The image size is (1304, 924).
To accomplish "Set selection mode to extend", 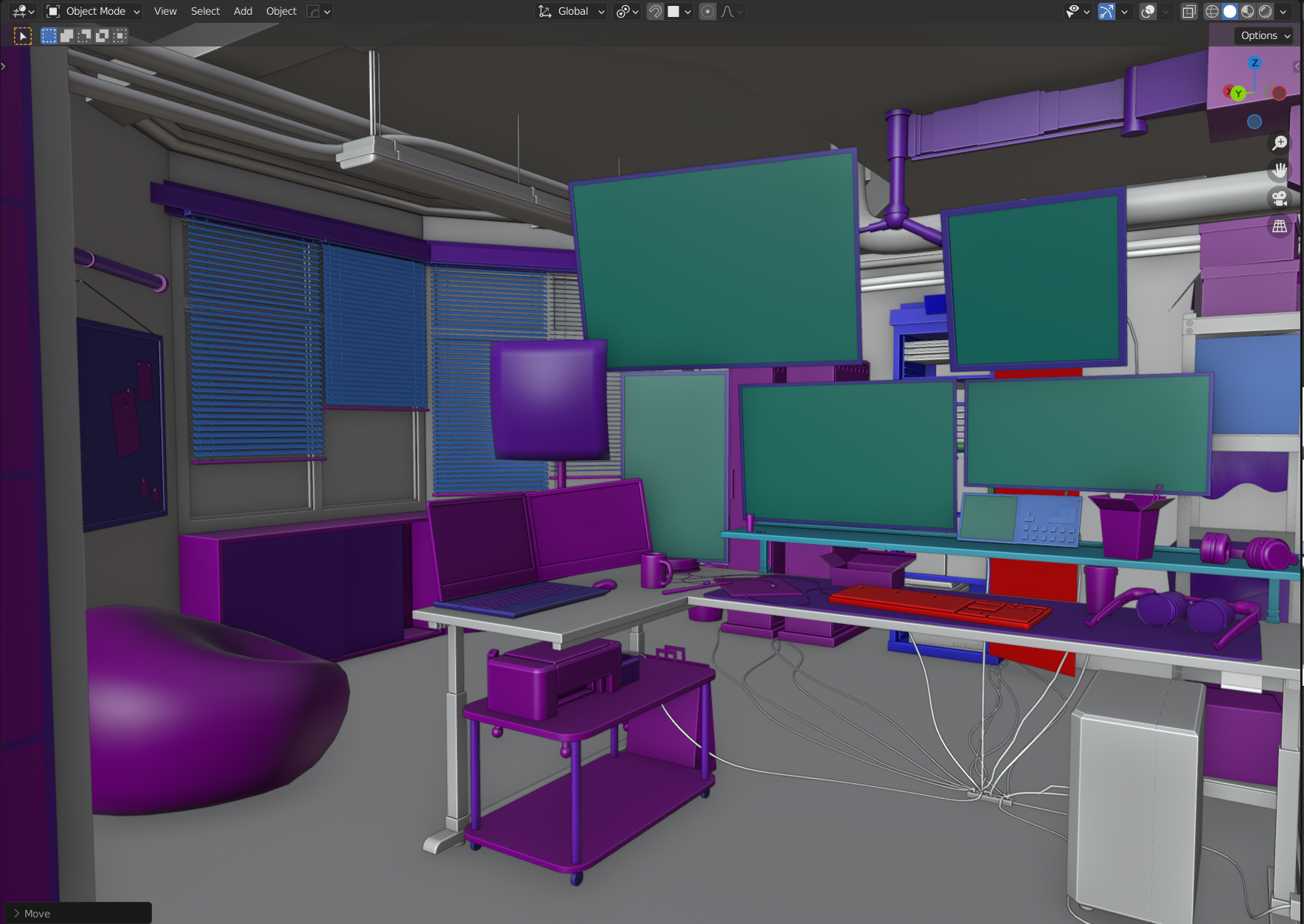I will [66, 35].
